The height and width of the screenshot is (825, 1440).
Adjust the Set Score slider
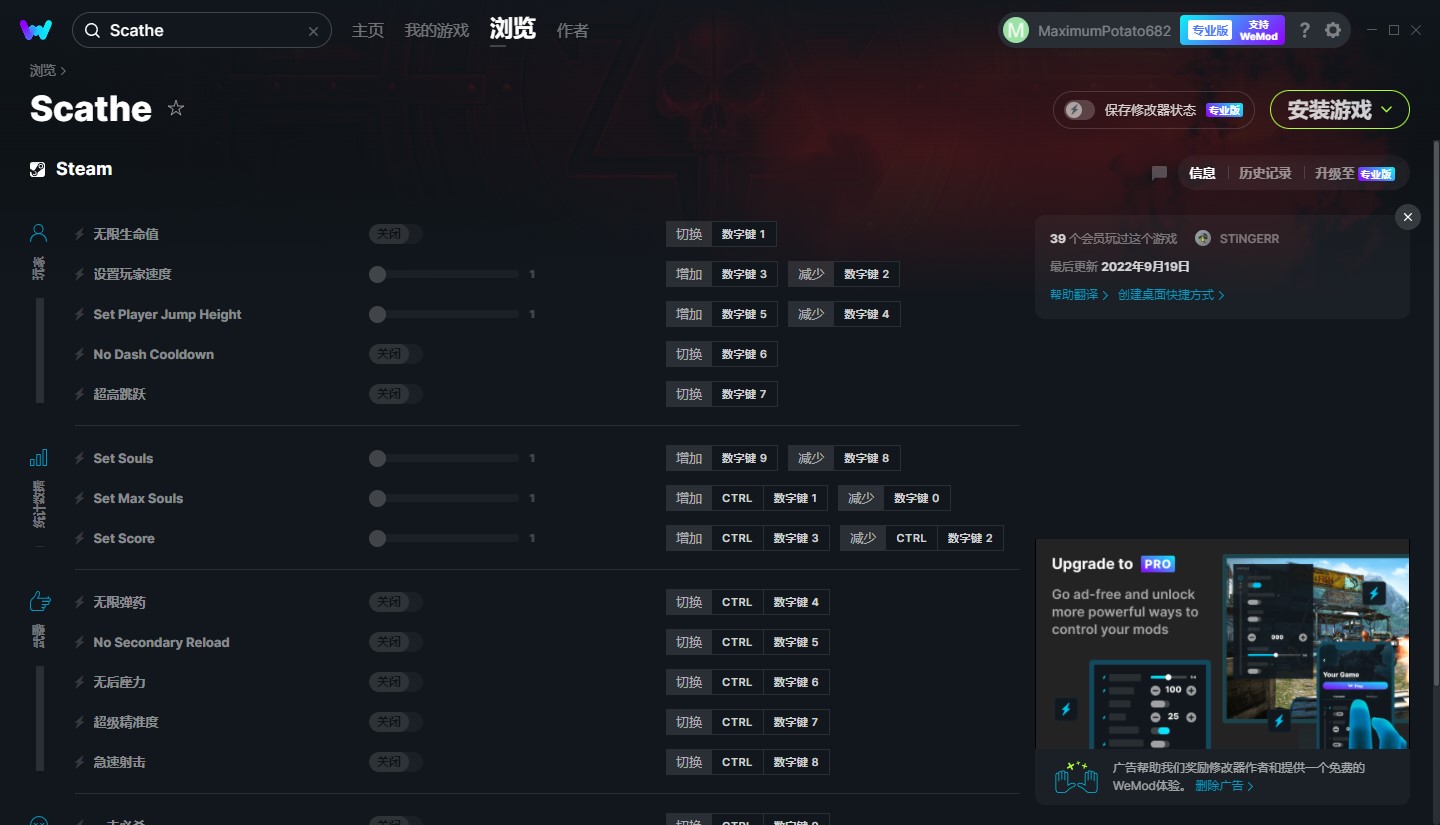coord(444,538)
